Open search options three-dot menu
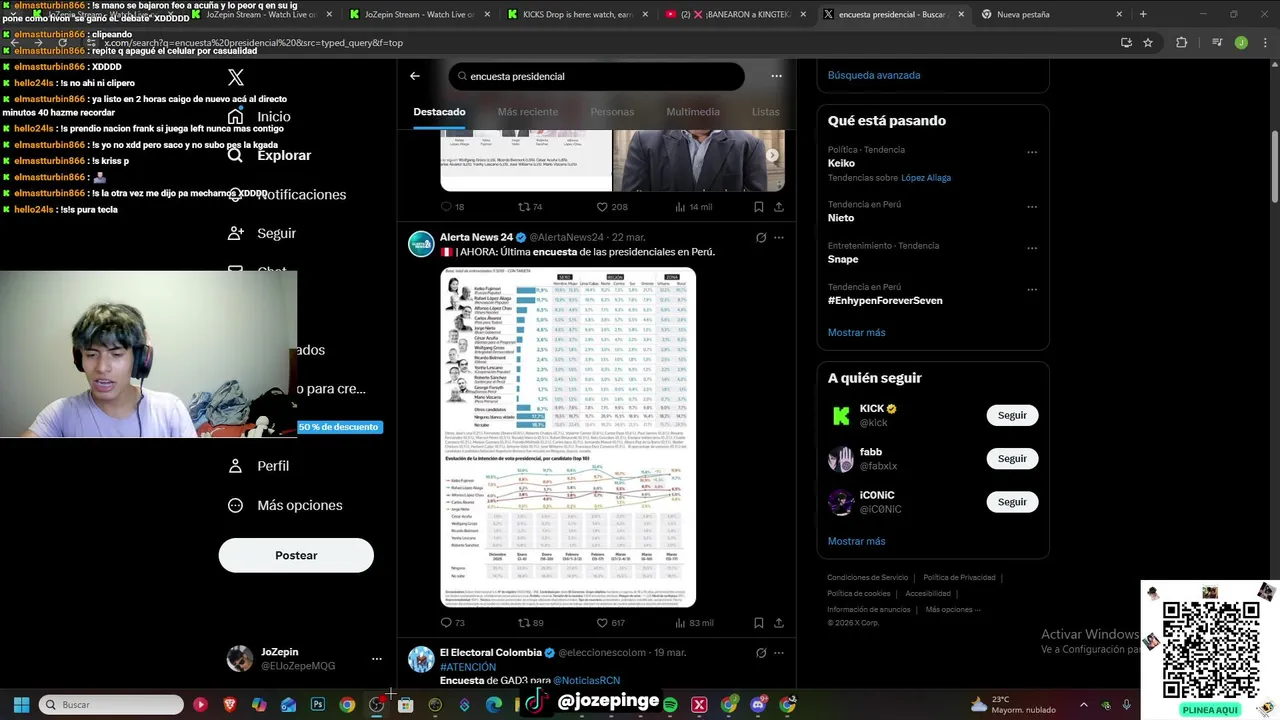Screen dimensions: 1280x720 [x=776, y=76]
